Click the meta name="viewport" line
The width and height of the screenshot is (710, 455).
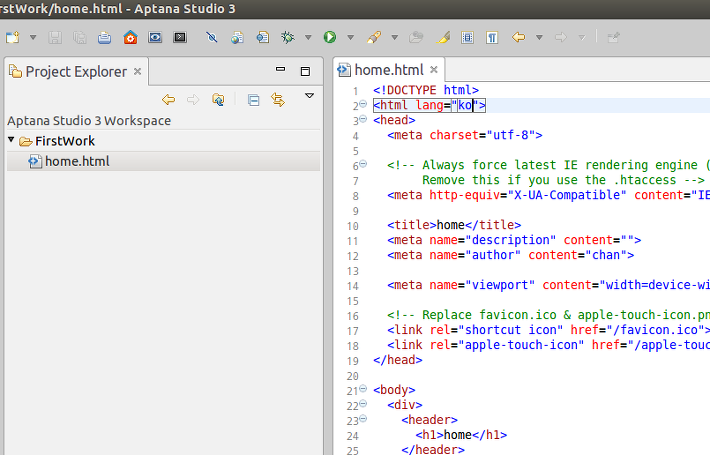tap(548, 285)
